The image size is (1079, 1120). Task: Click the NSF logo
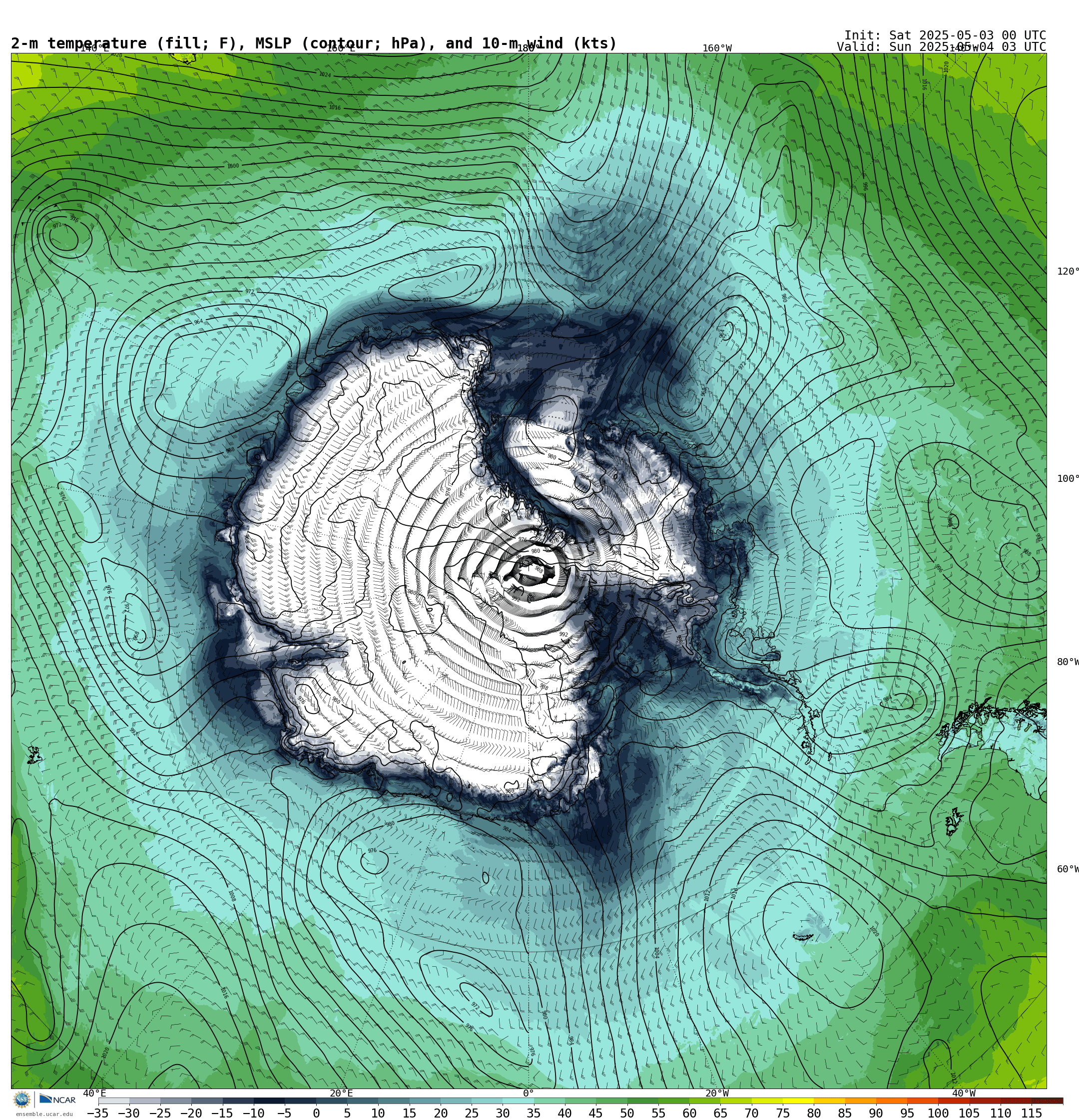[21, 1100]
